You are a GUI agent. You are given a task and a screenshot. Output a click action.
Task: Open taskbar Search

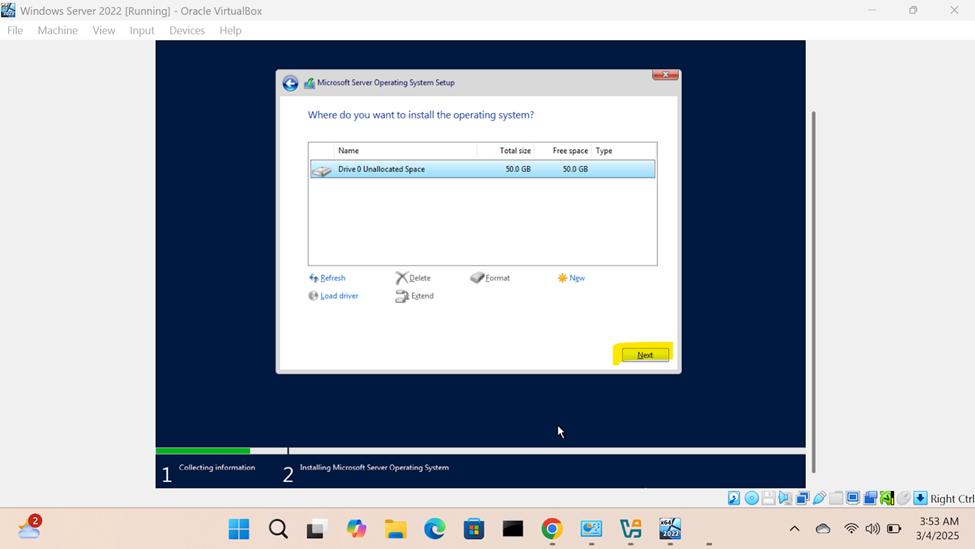[278, 529]
